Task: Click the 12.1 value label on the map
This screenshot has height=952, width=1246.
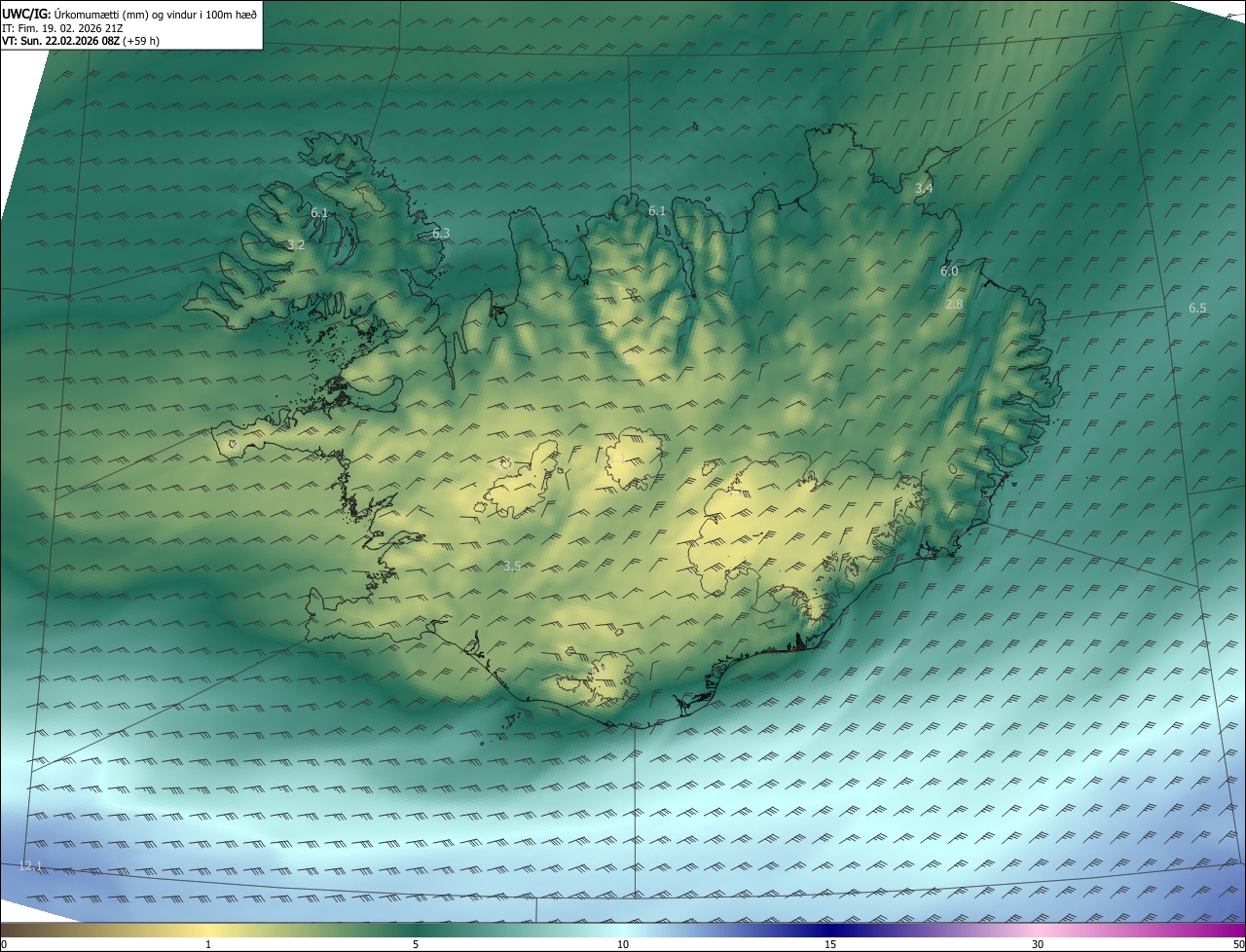Action: click(x=32, y=865)
